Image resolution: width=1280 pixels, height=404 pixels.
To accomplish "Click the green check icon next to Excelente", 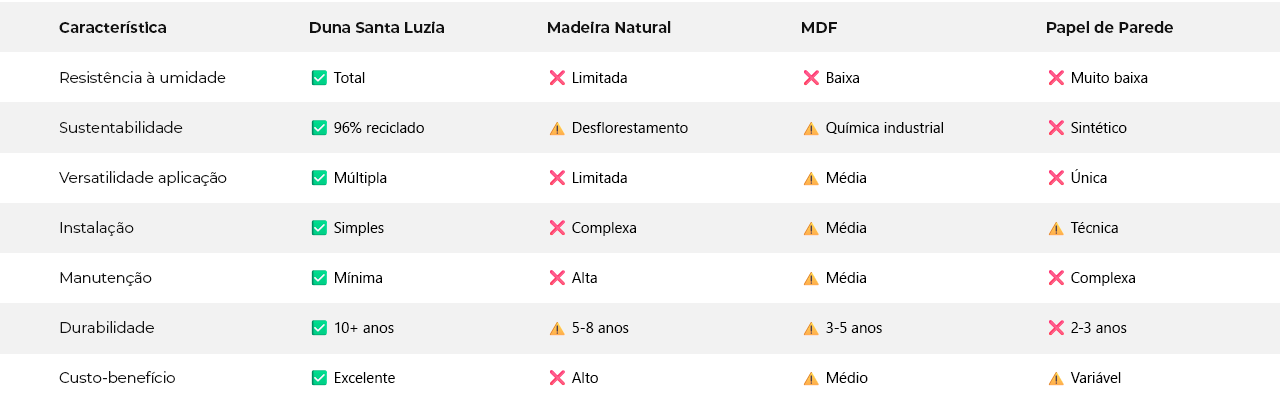I will [x=319, y=378].
